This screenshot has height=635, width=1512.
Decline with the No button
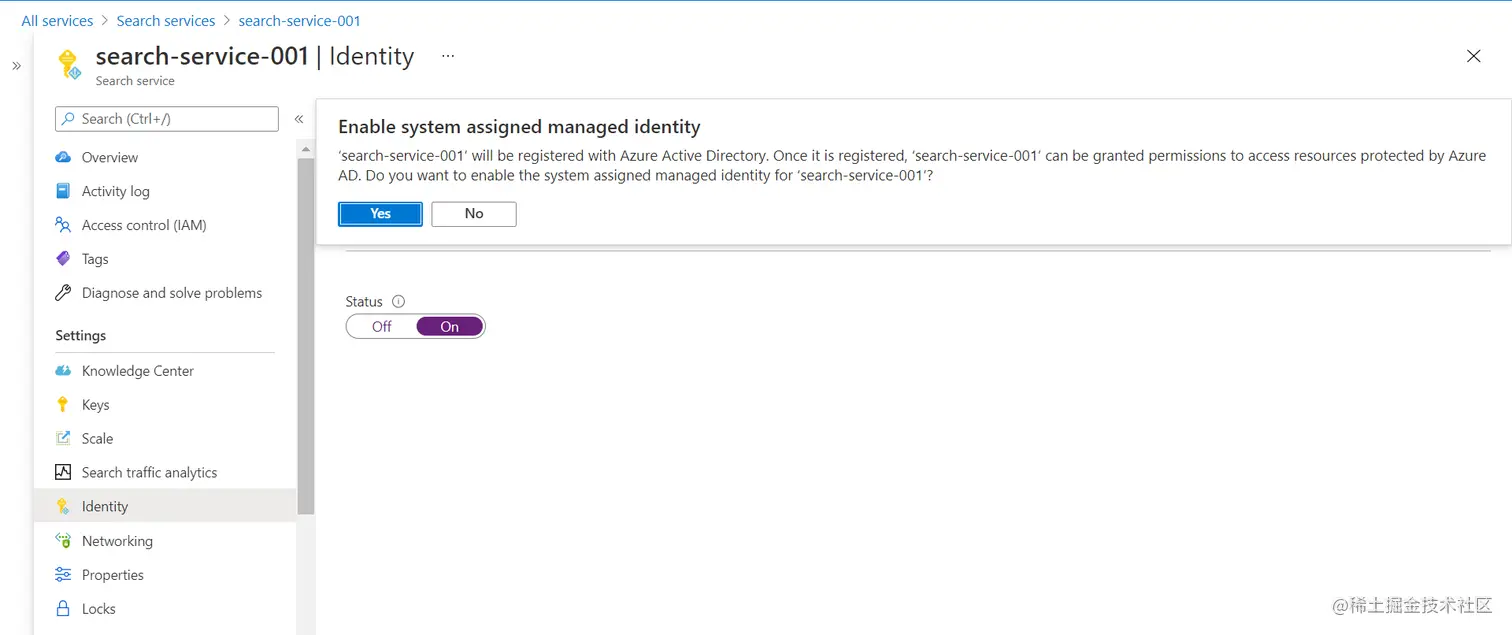474,214
